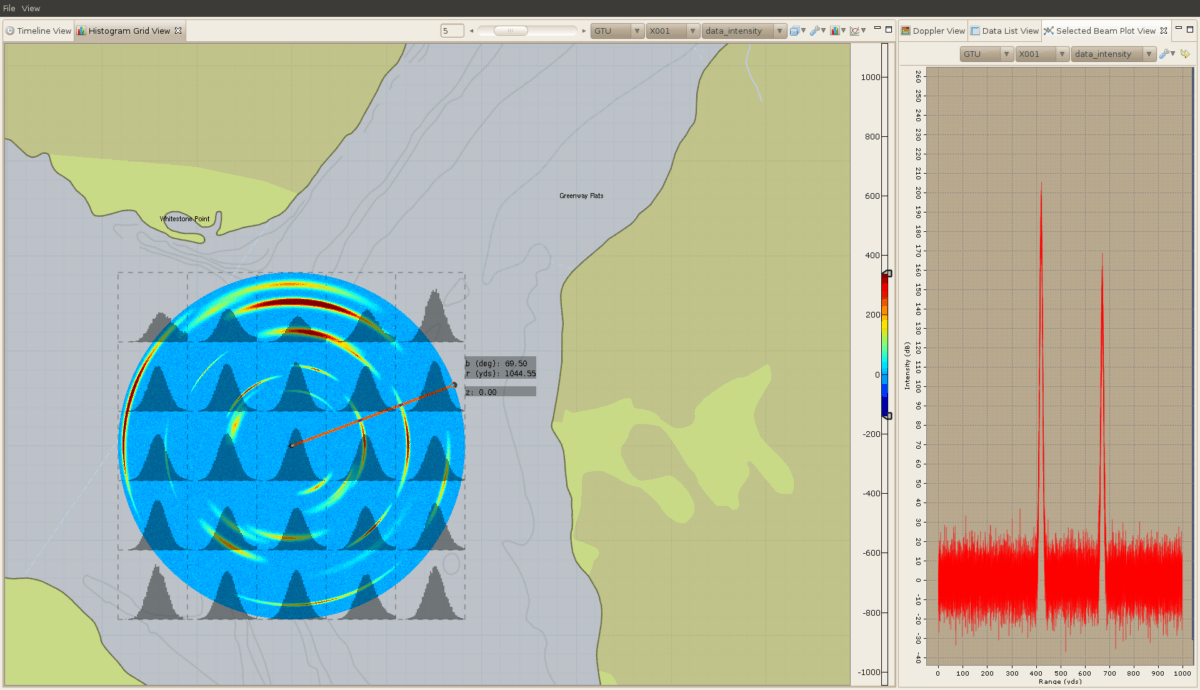Switch to the Doppler View tab
The width and height of the screenshot is (1200, 690).
(932, 31)
